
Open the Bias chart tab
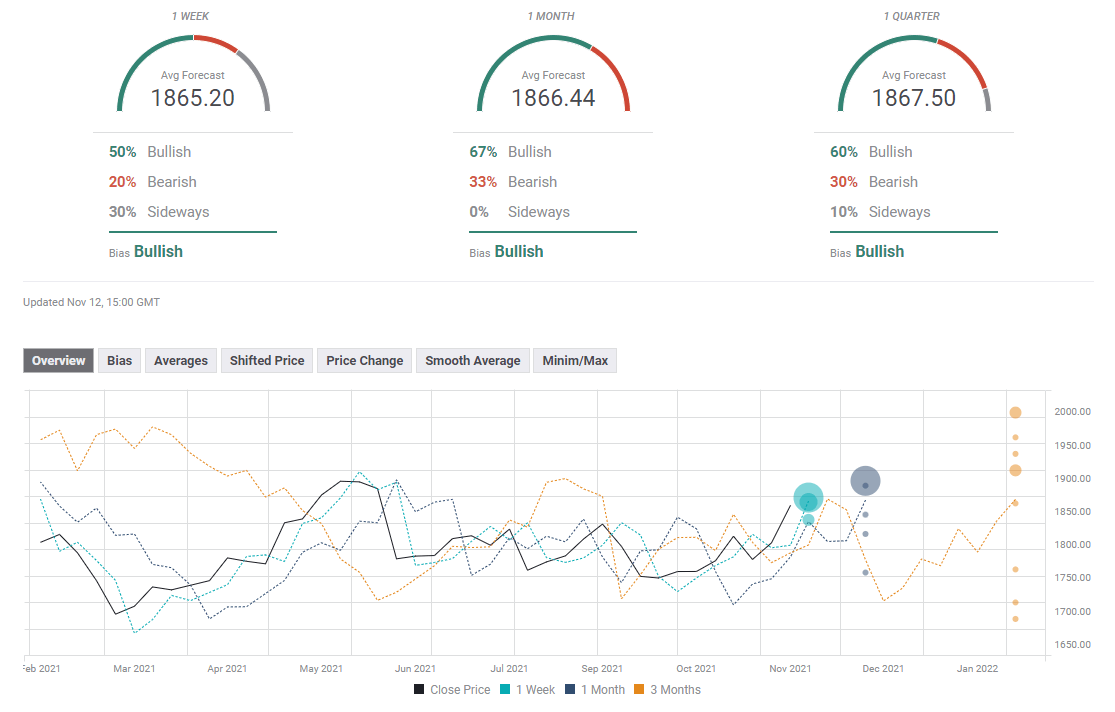click(x=120, y=361)
